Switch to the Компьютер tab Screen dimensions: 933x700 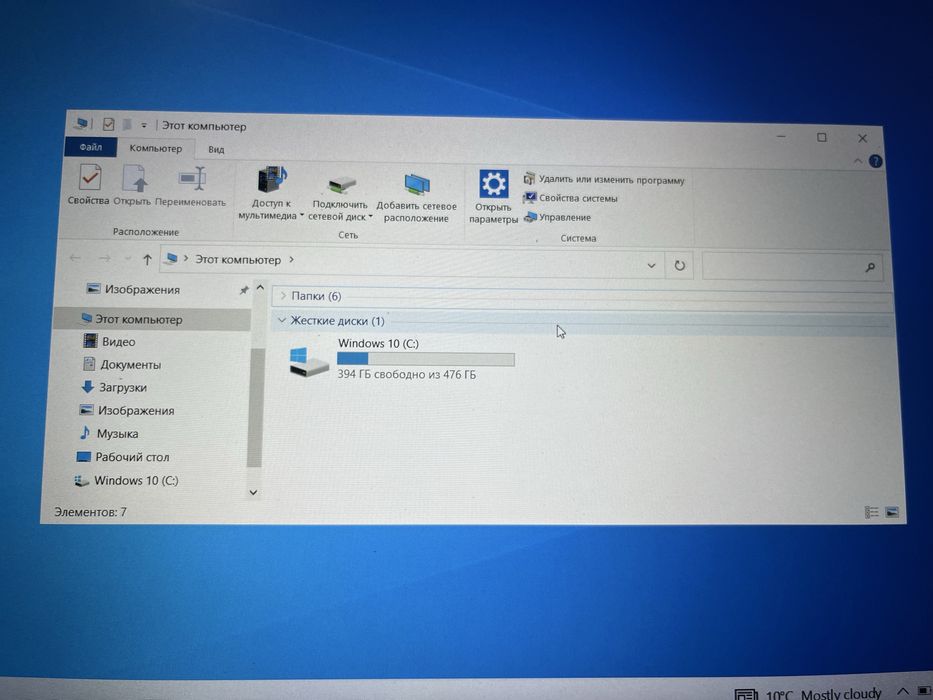(156, 148)
